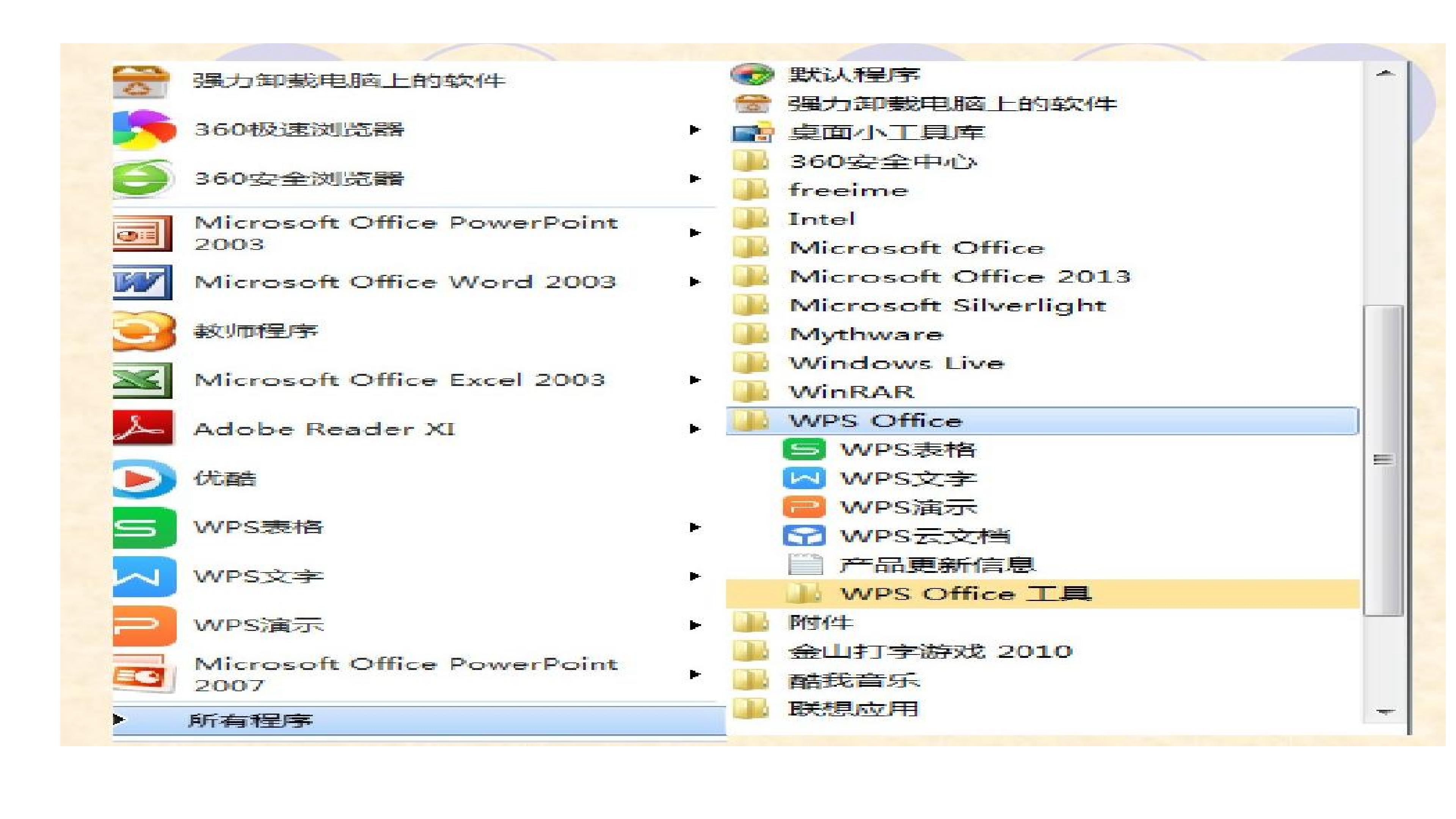Click the pinned WPS文字 blue icon
Screen dimensions: 1456x819
click(x=144, y=576)
